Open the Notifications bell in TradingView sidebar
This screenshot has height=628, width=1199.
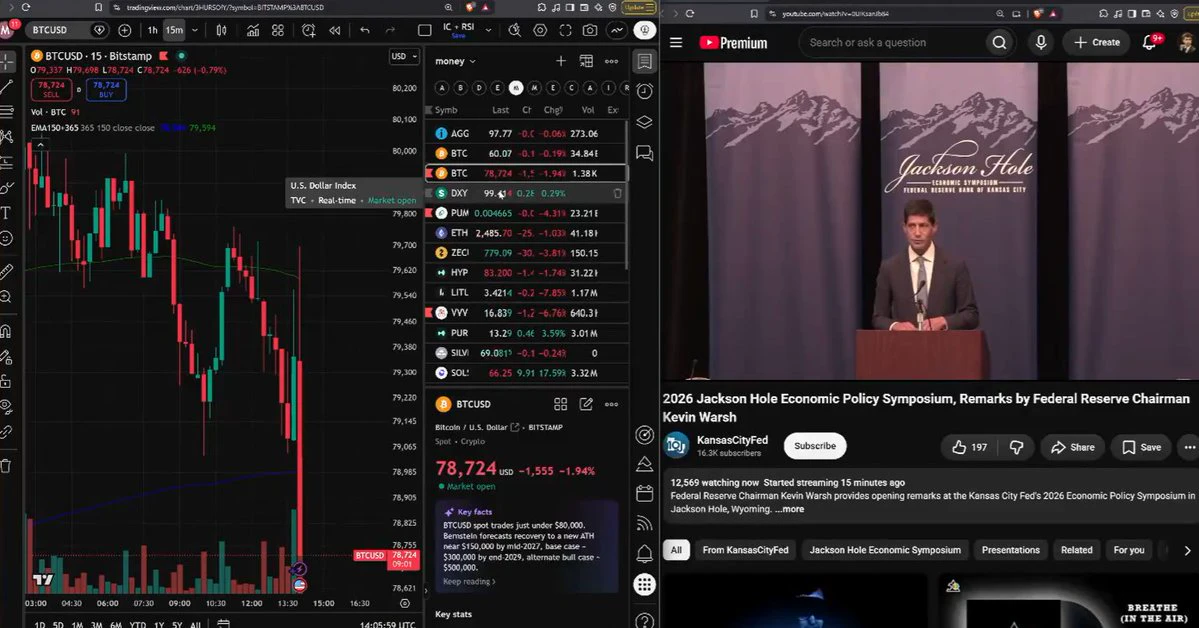click(x=645, y=553)
